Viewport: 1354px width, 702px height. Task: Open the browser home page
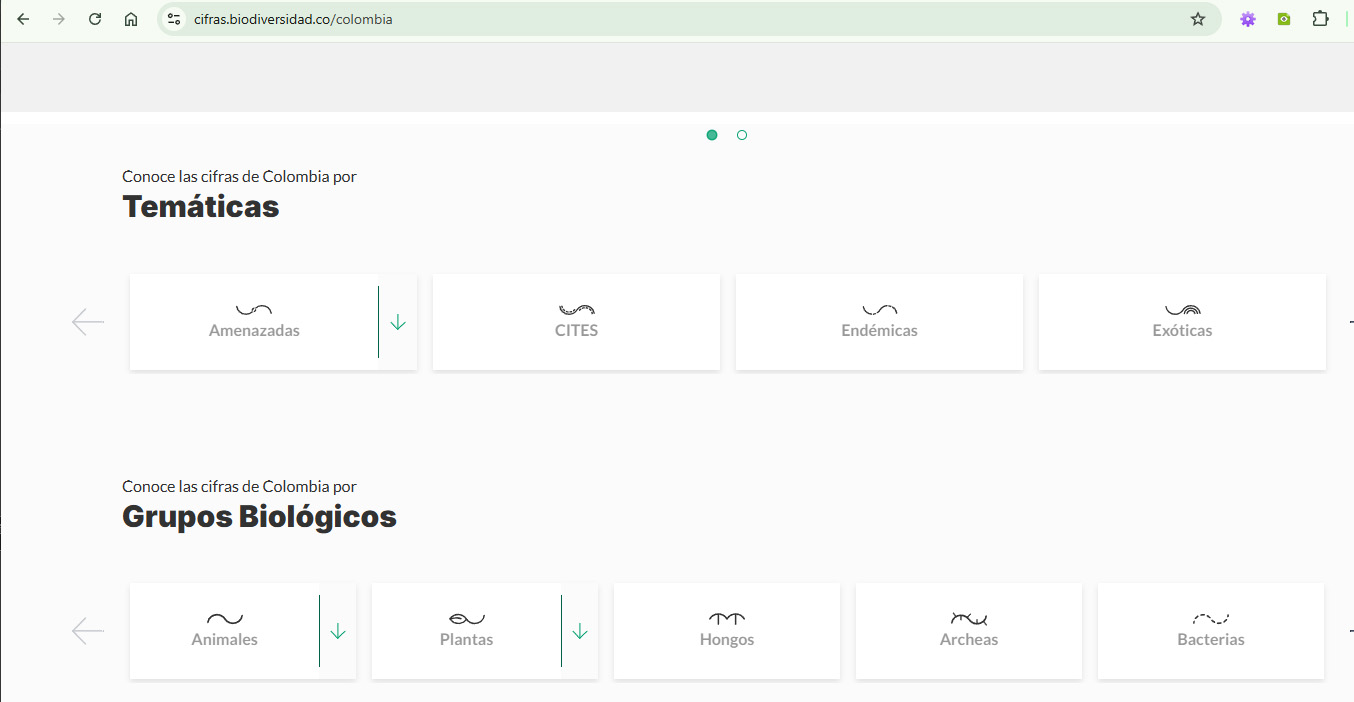pyautogui.click(x=131, y=19)
